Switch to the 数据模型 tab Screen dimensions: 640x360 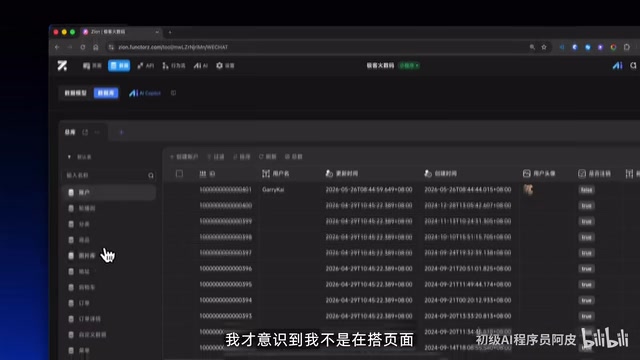pyautogui.click(x=76, y=93)
